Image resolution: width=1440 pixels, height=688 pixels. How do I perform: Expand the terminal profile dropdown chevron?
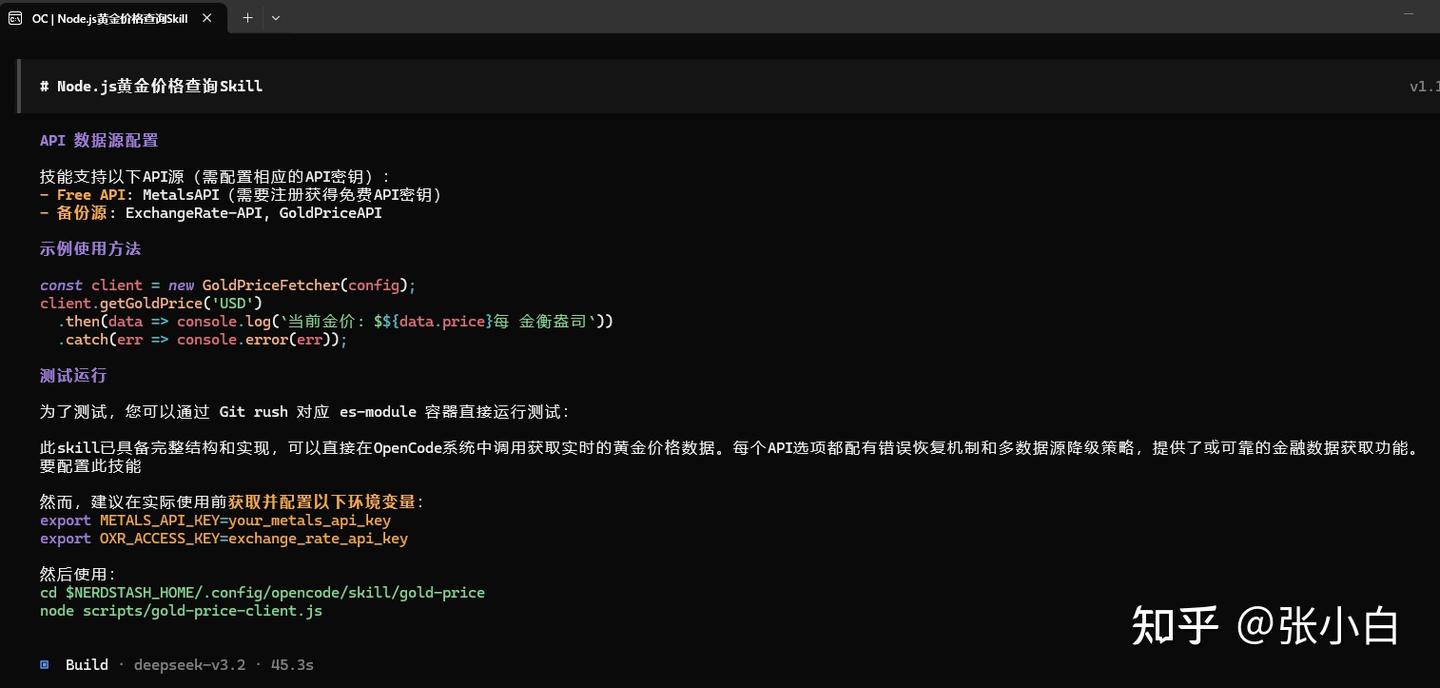(x=276, y=18)
